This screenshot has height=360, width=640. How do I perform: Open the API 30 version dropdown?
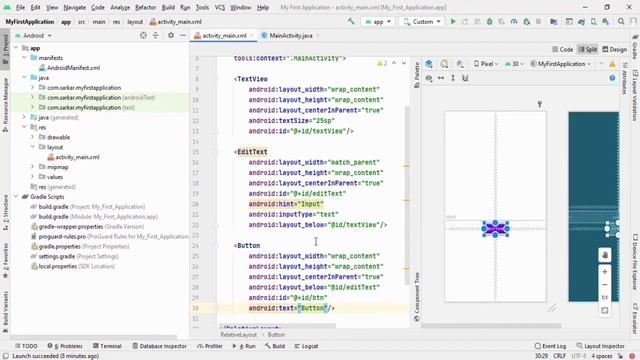514,64
